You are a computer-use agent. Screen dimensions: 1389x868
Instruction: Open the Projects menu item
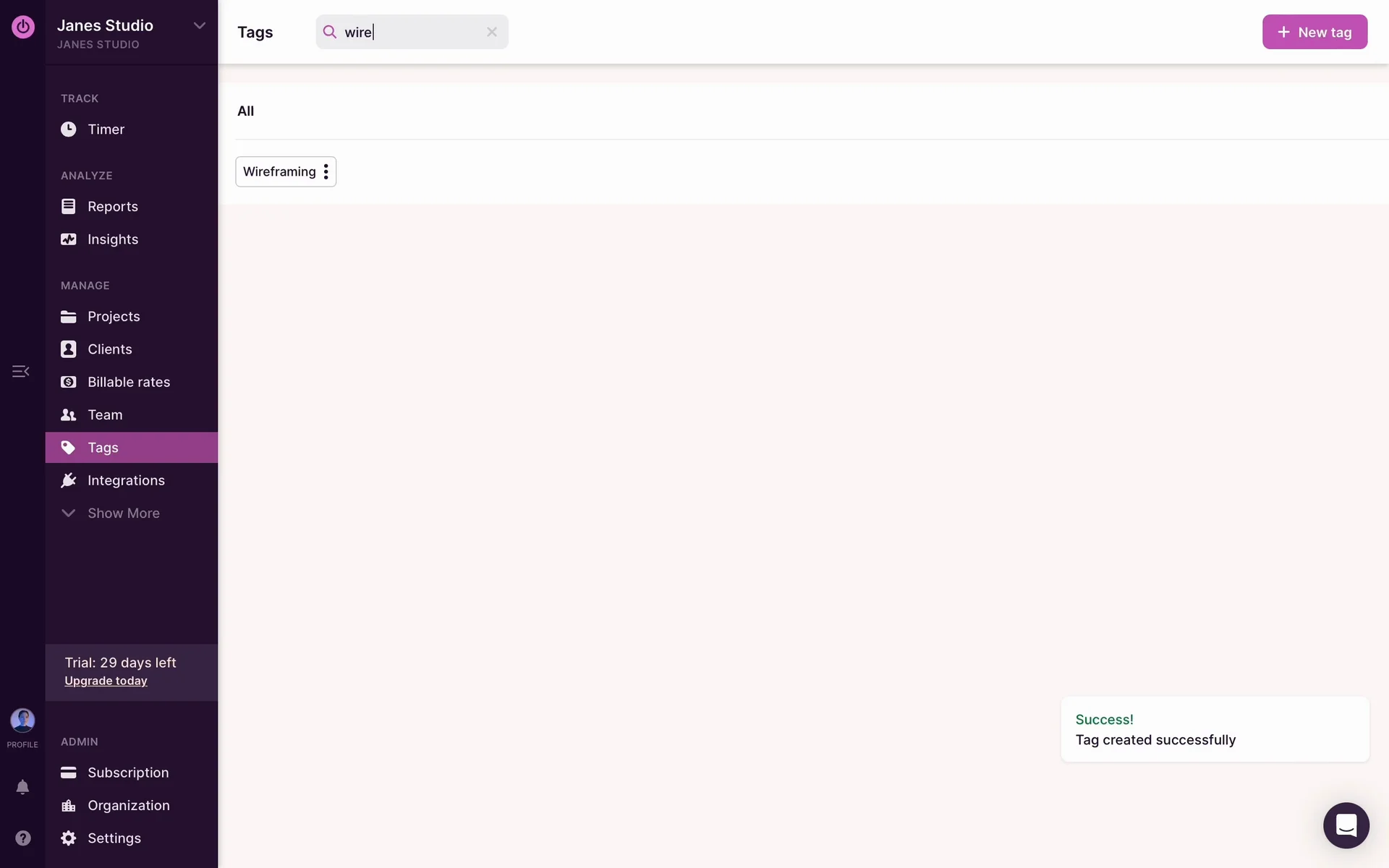point(114,317)
